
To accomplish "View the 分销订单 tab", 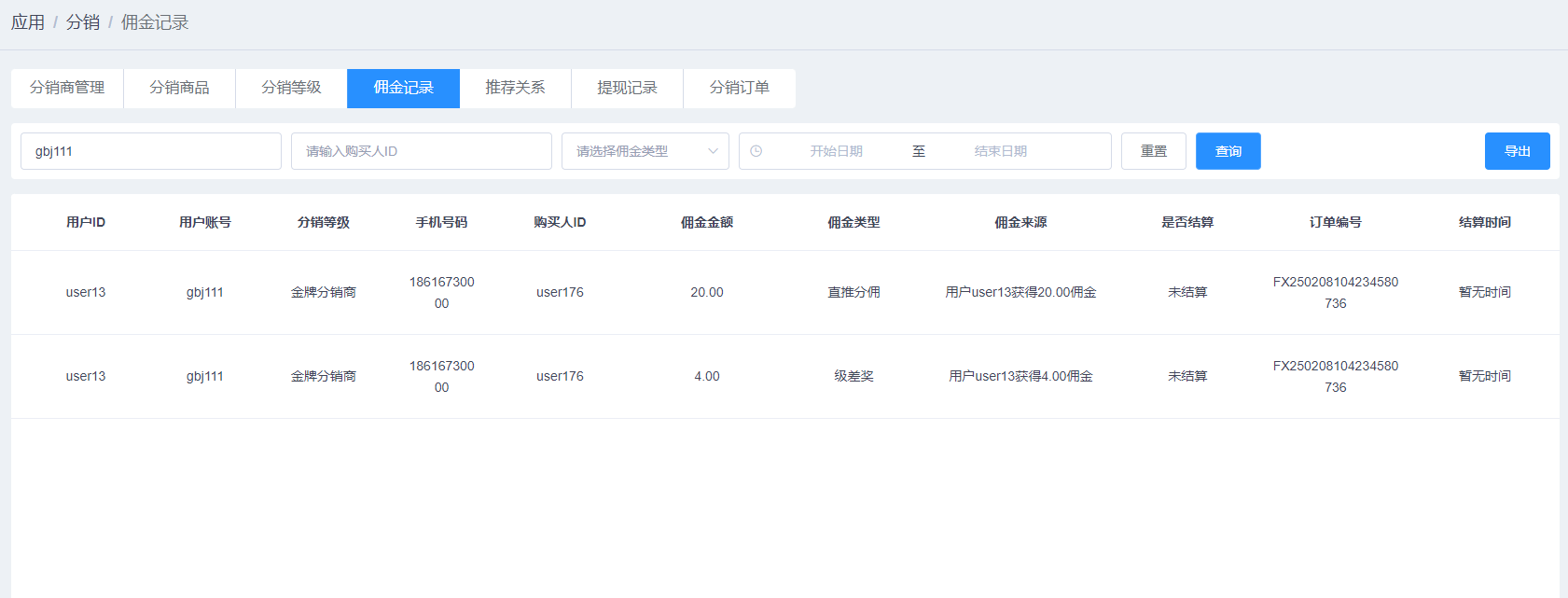I will [x=739, y=88].
